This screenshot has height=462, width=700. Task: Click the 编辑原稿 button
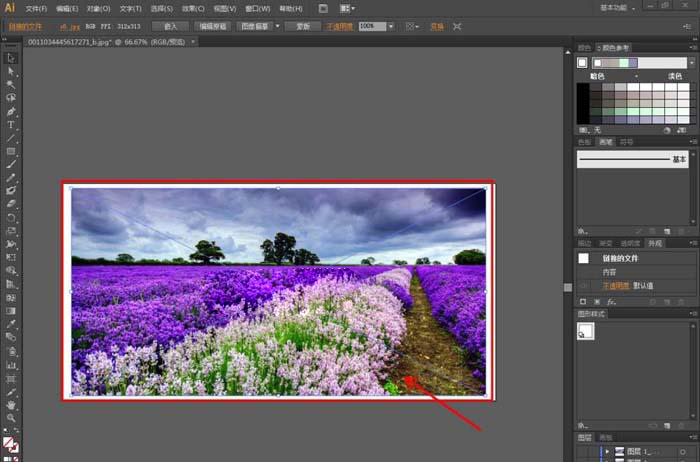[211, 25]
